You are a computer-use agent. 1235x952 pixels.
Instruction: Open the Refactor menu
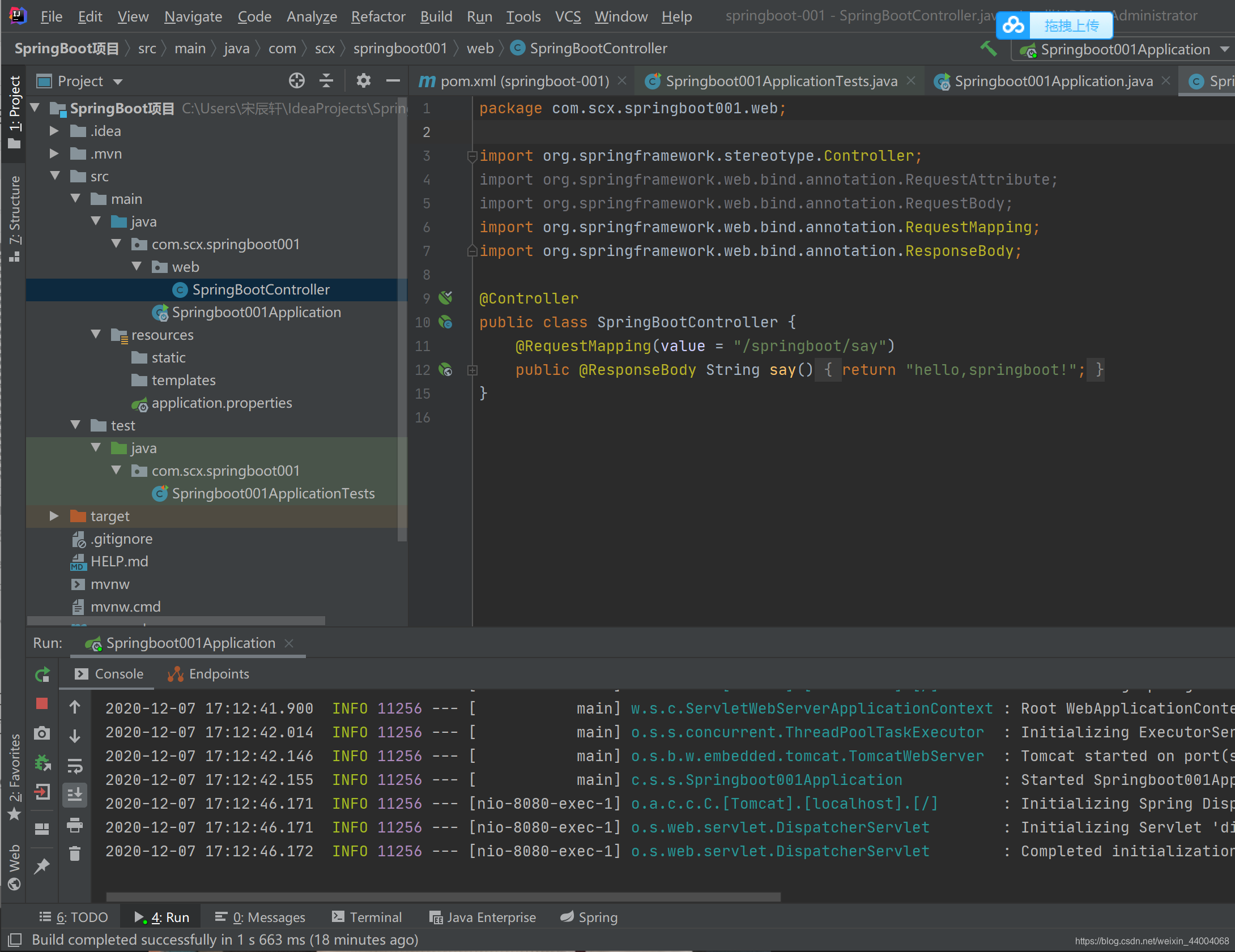(x=378, y=16)
